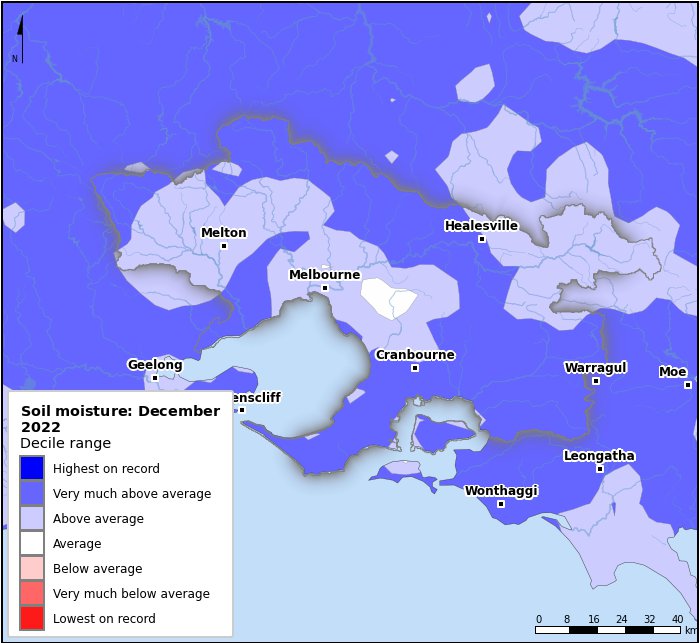Select the Lowest on record legend swatch
This screenshot has height=643, width=700.
click(32, 618)
